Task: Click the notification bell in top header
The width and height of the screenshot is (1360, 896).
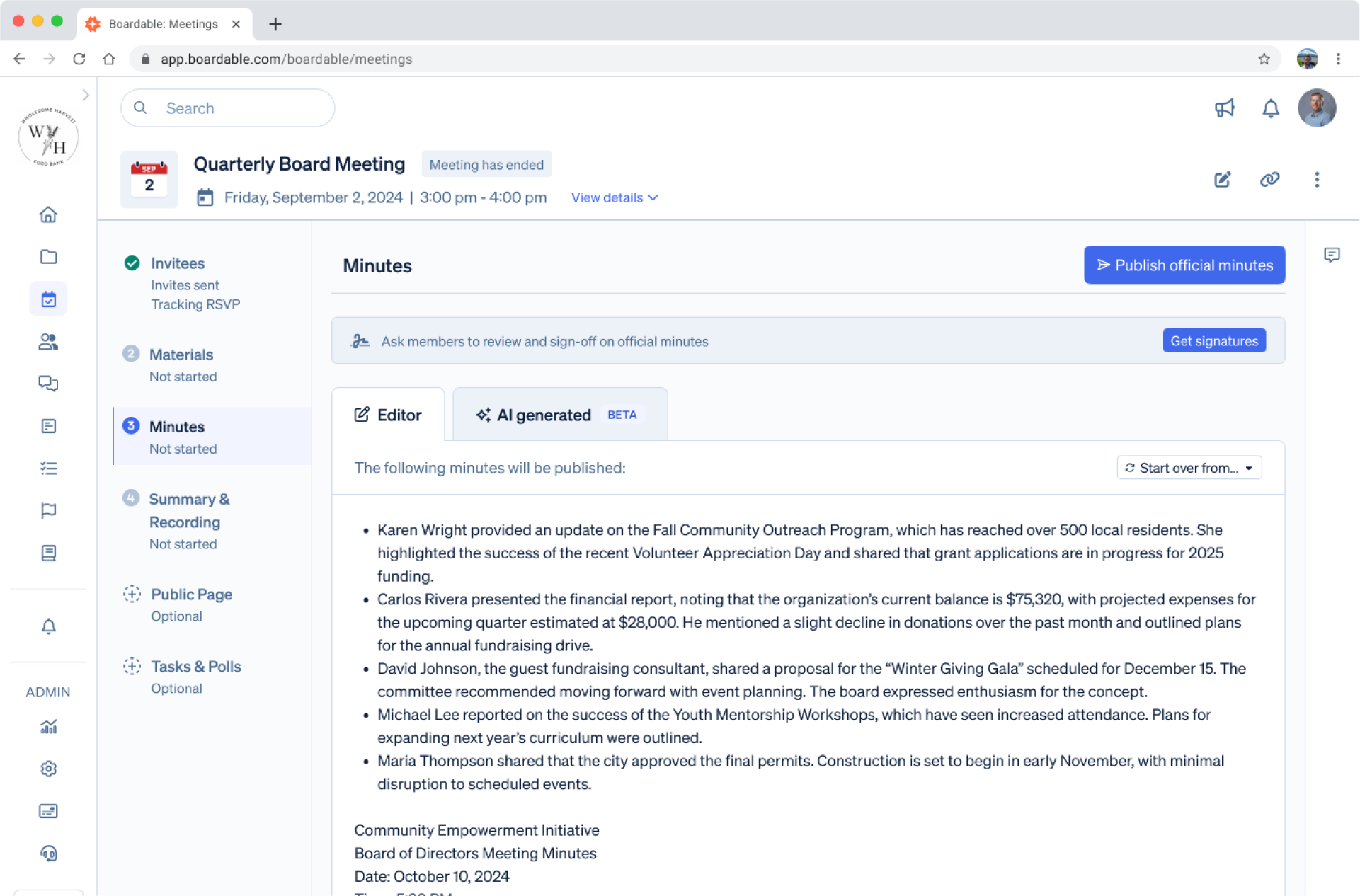Action: [1271, 108]
